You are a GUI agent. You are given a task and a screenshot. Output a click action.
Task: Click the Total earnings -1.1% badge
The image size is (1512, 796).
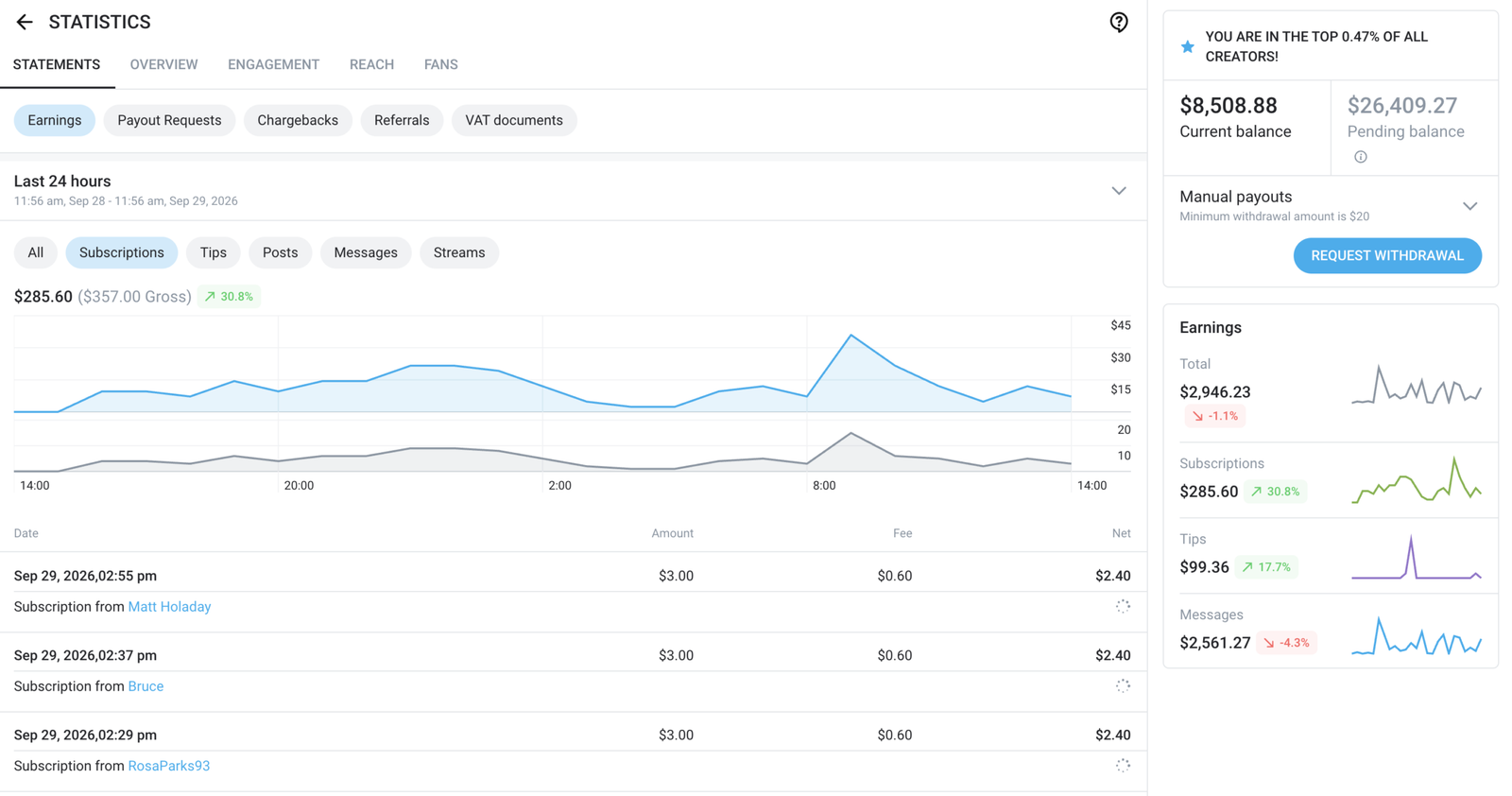(1215, 416)
